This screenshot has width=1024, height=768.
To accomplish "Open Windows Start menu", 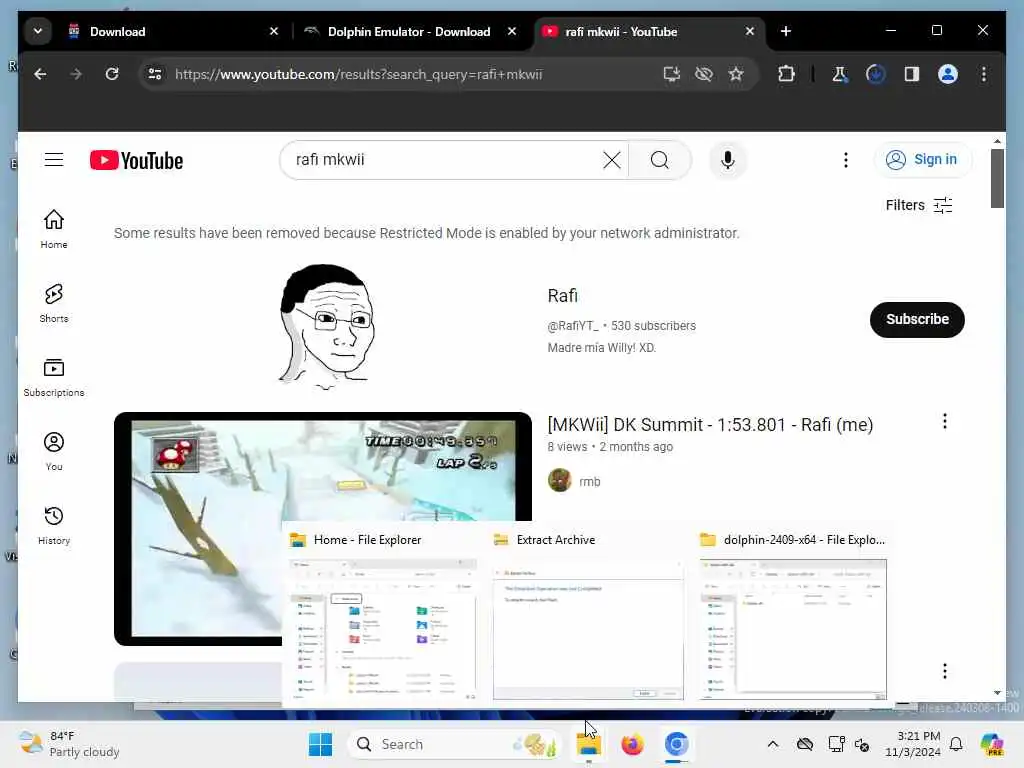I will click(320, 744).
